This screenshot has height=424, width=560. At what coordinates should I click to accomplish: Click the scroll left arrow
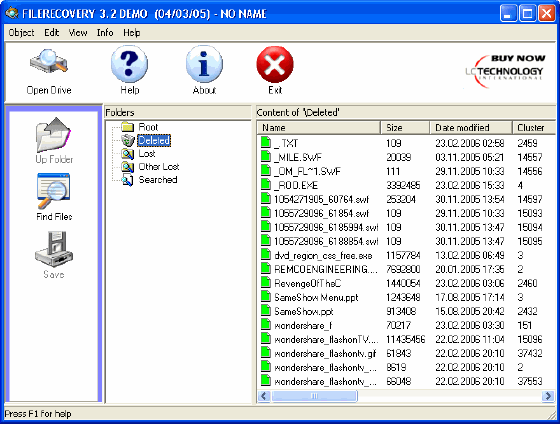(x=264, y=396)
